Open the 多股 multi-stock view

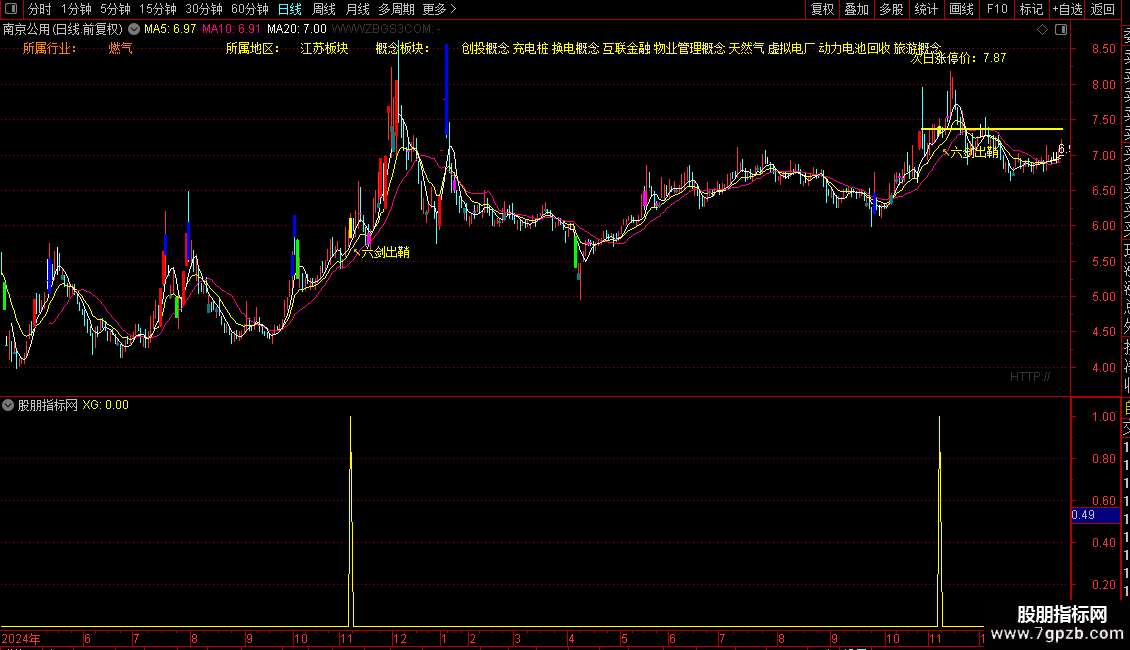coord(891,9)
